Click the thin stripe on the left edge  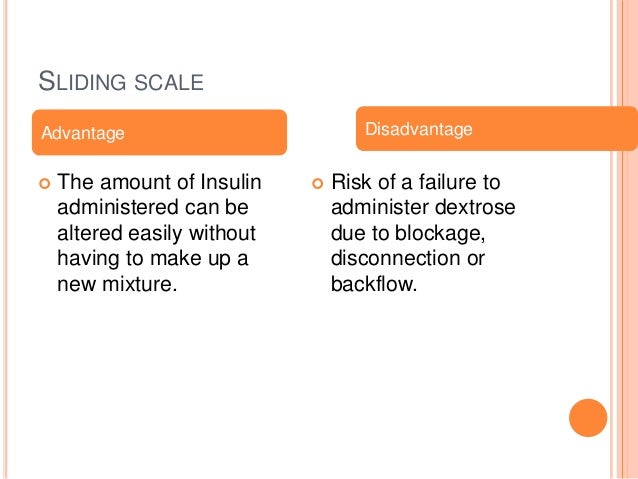tap(5, 239)
